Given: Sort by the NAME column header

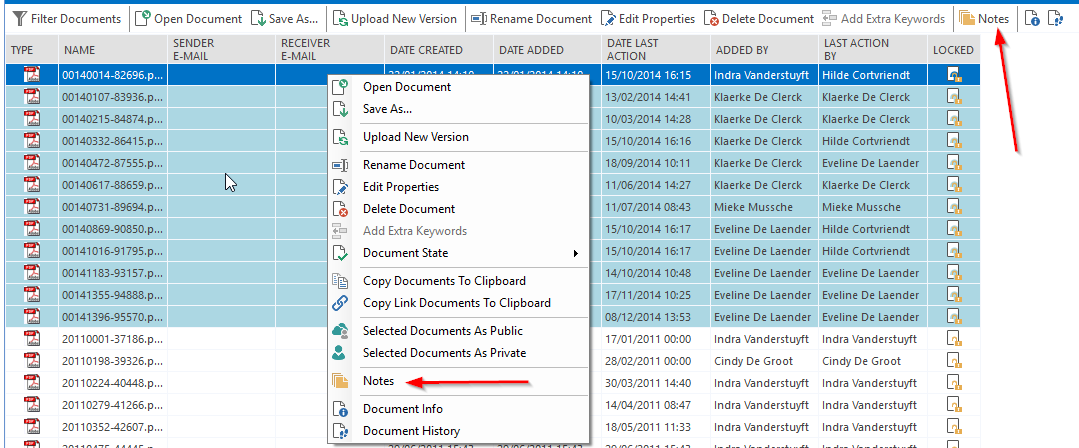Looking at the screenshot, I should click(113, 50).
